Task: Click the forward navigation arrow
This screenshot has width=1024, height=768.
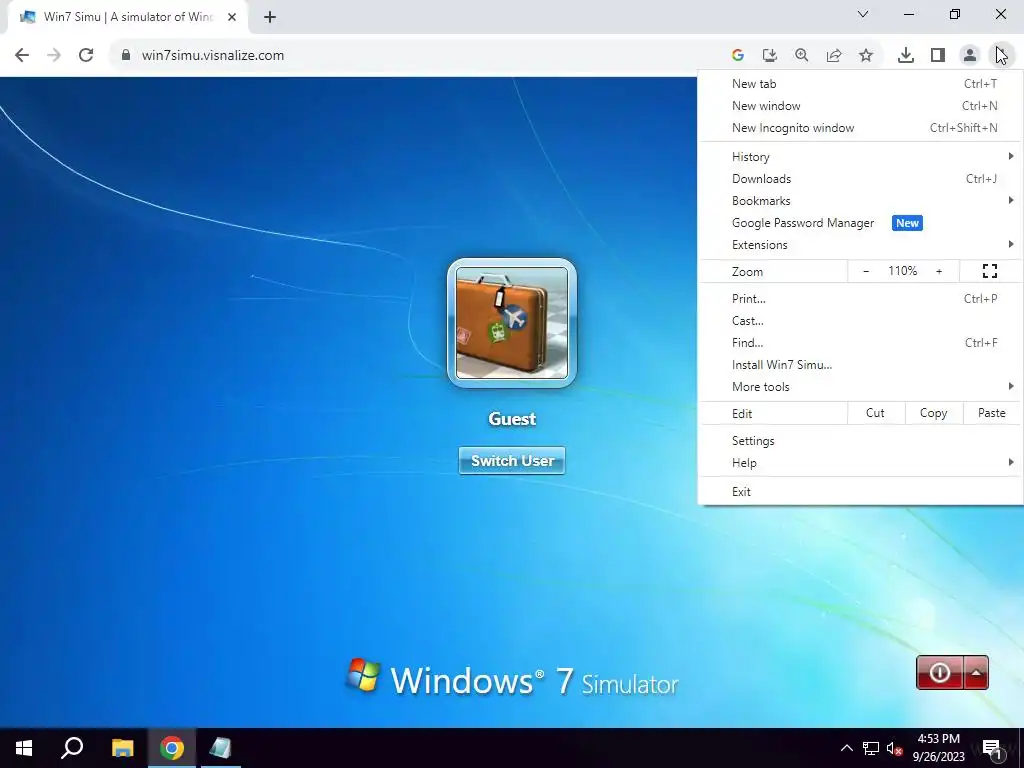Action: point(54,55)
